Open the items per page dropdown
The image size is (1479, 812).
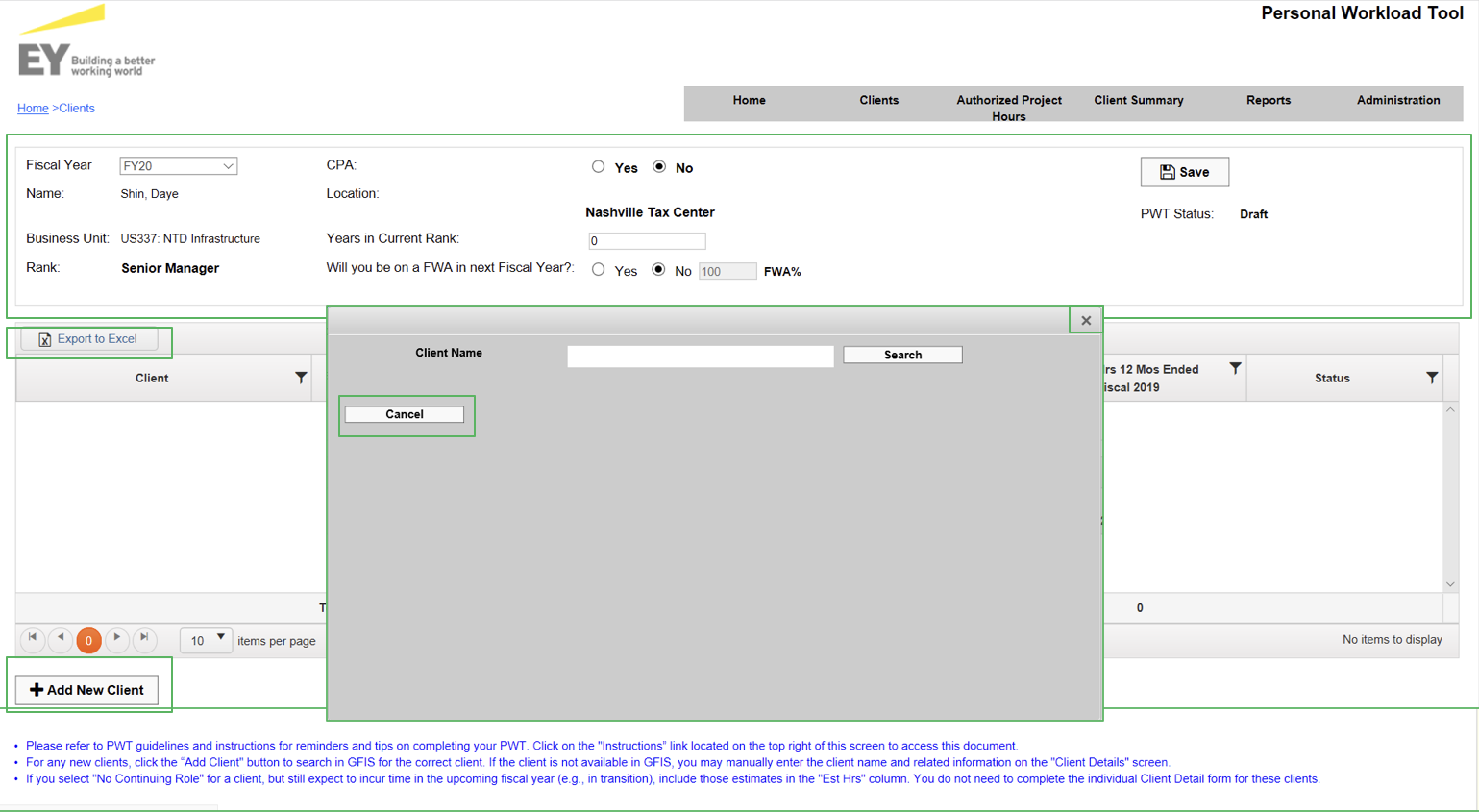tap(207, 640)
